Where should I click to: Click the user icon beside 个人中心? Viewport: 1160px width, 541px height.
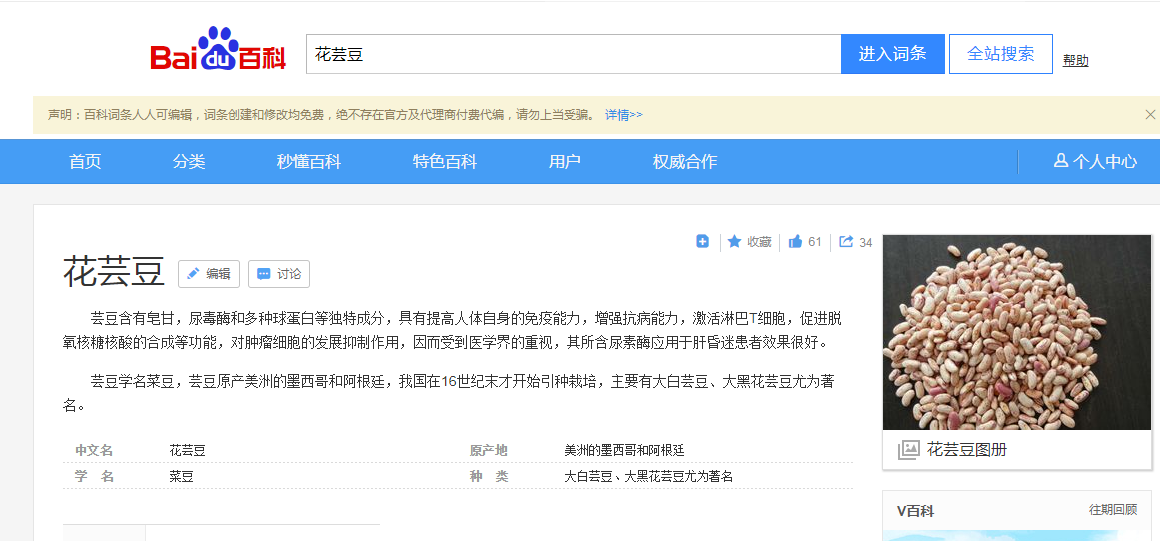point(1060,161)
